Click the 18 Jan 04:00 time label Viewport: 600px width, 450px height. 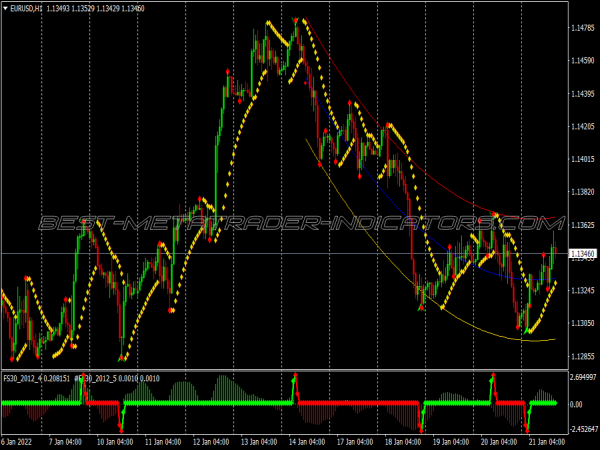coord(403,442)
